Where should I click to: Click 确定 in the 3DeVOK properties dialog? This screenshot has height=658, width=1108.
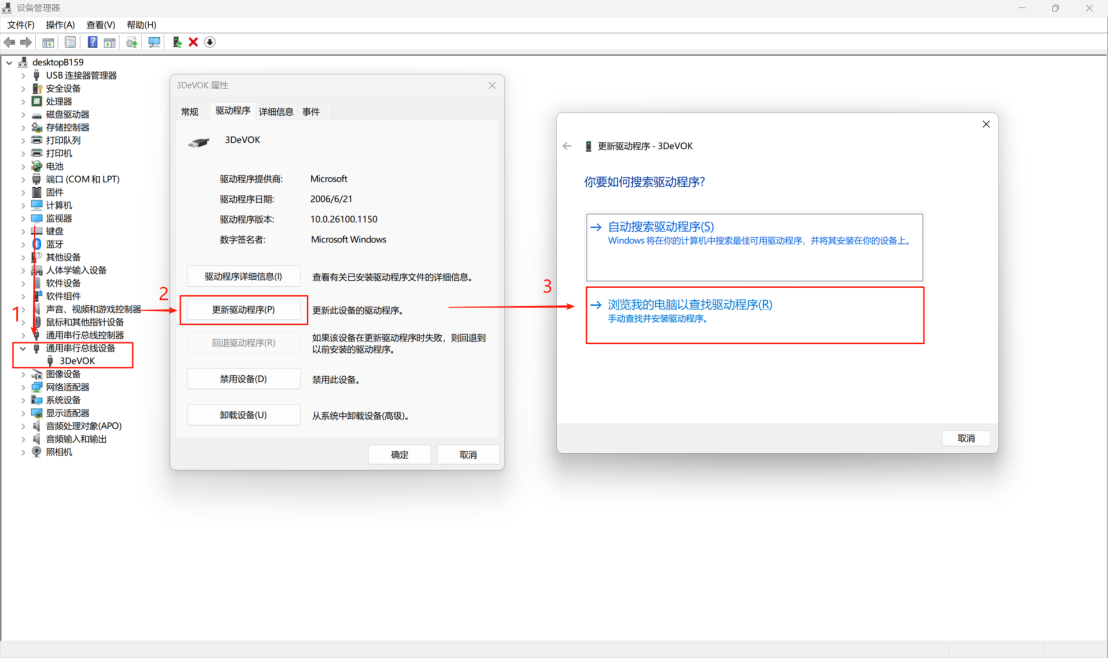coord(400,454)
